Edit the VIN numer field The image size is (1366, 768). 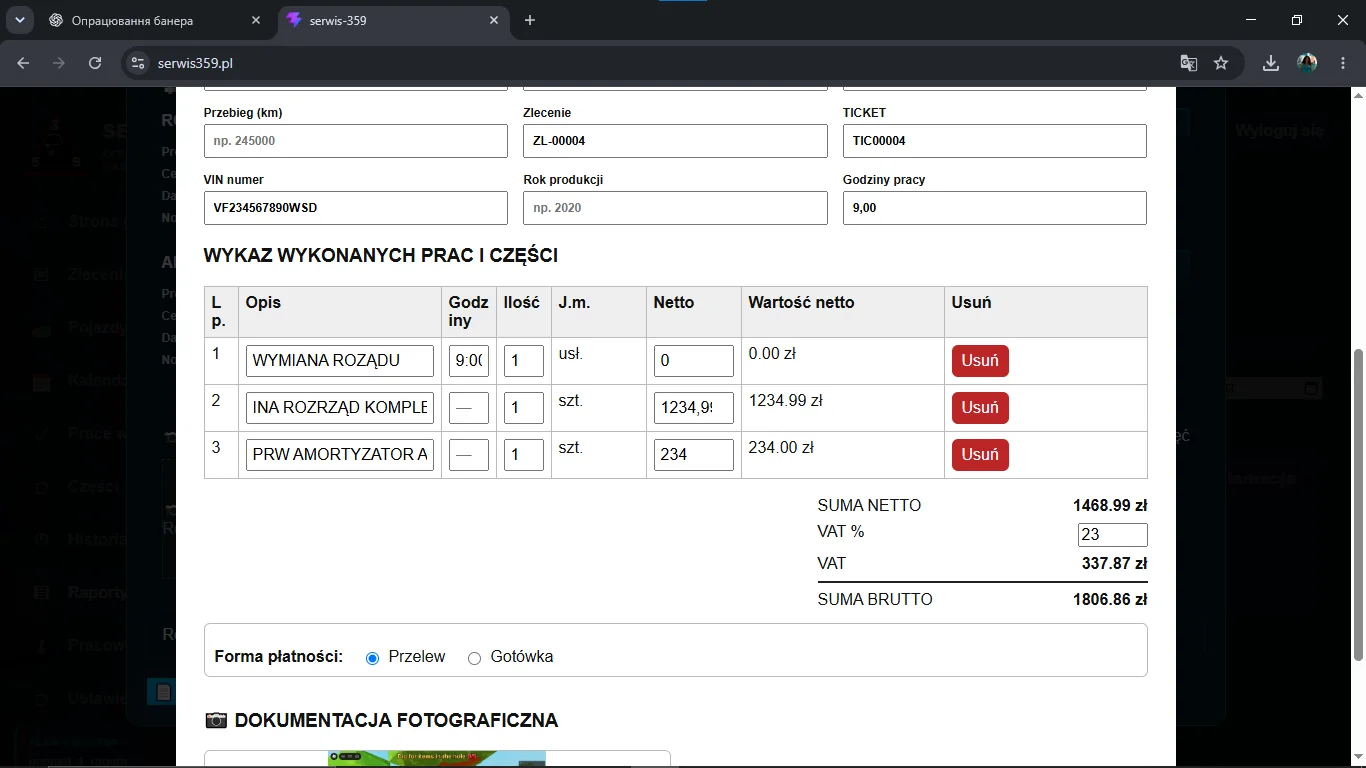tap(356, 208)
